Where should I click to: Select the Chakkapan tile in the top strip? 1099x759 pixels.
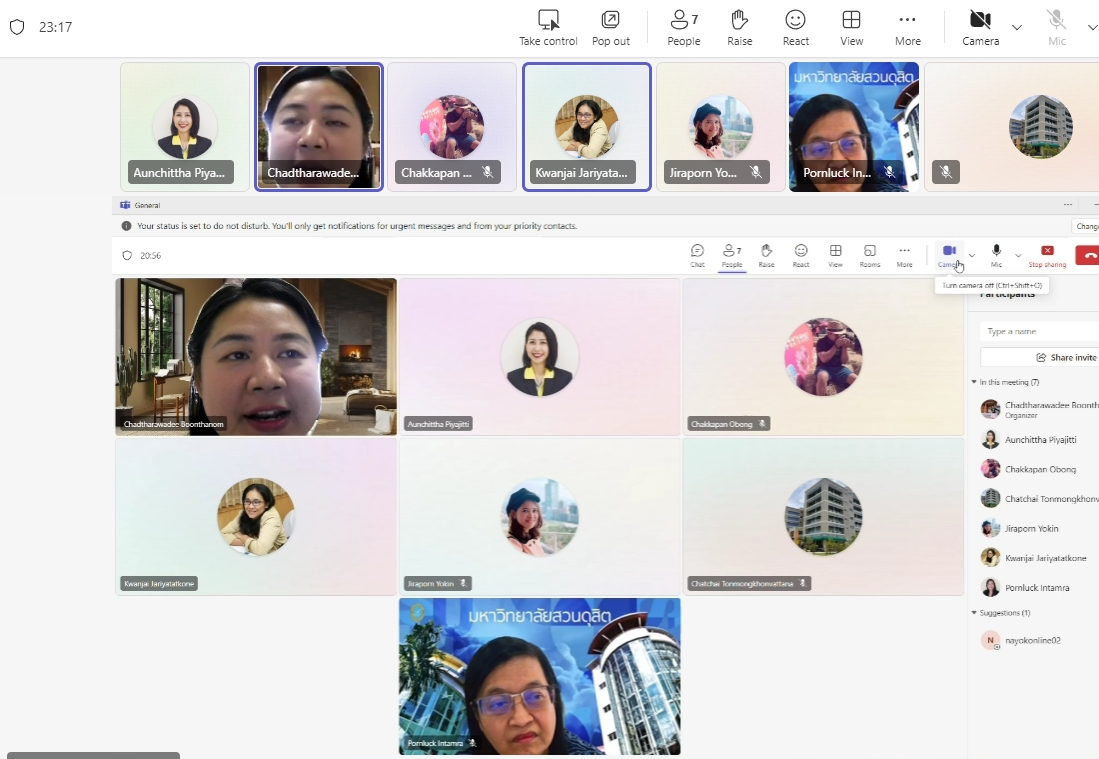452,127
